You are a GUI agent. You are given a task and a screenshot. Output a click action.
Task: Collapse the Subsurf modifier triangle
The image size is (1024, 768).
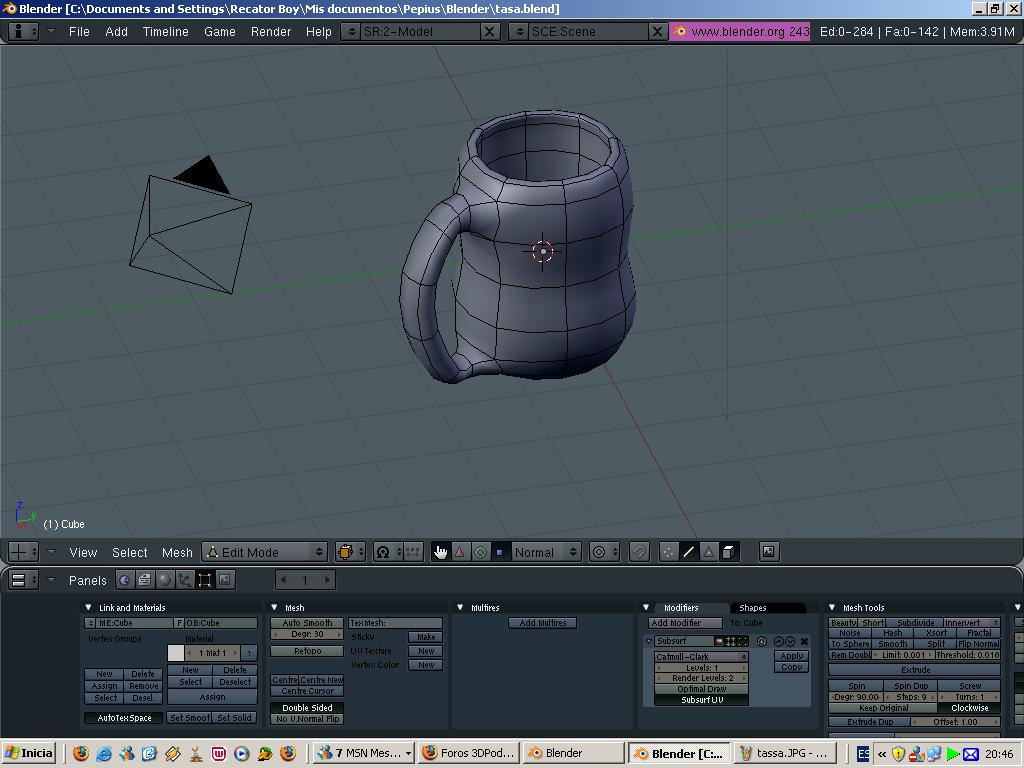pos(648,641)
